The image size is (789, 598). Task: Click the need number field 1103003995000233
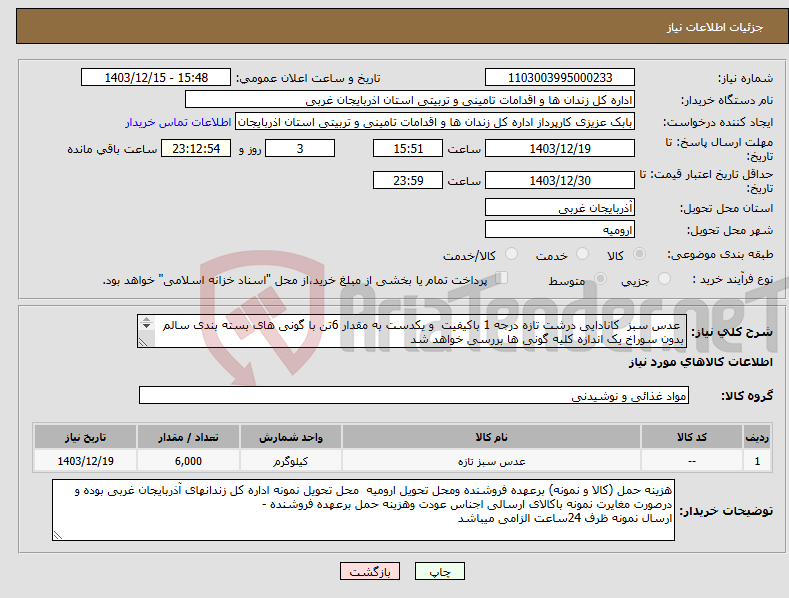[560, 78]
